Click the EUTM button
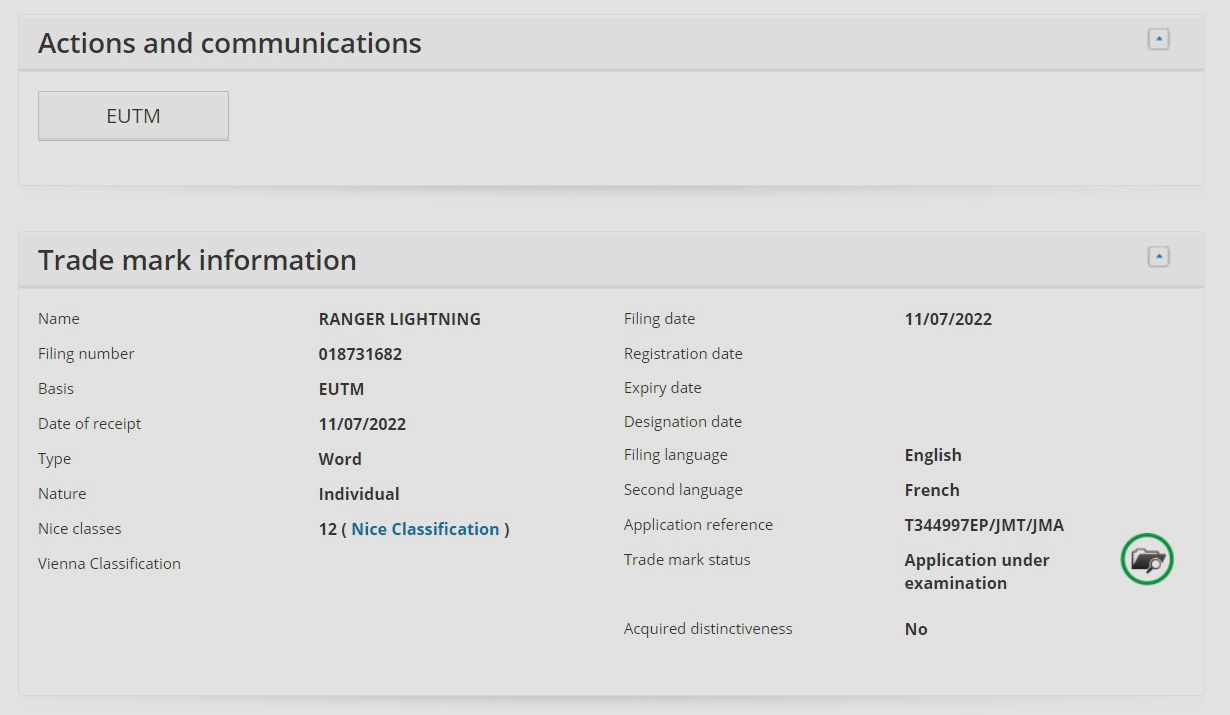This screenshot has width=1230, height=715. pos(133,116)
